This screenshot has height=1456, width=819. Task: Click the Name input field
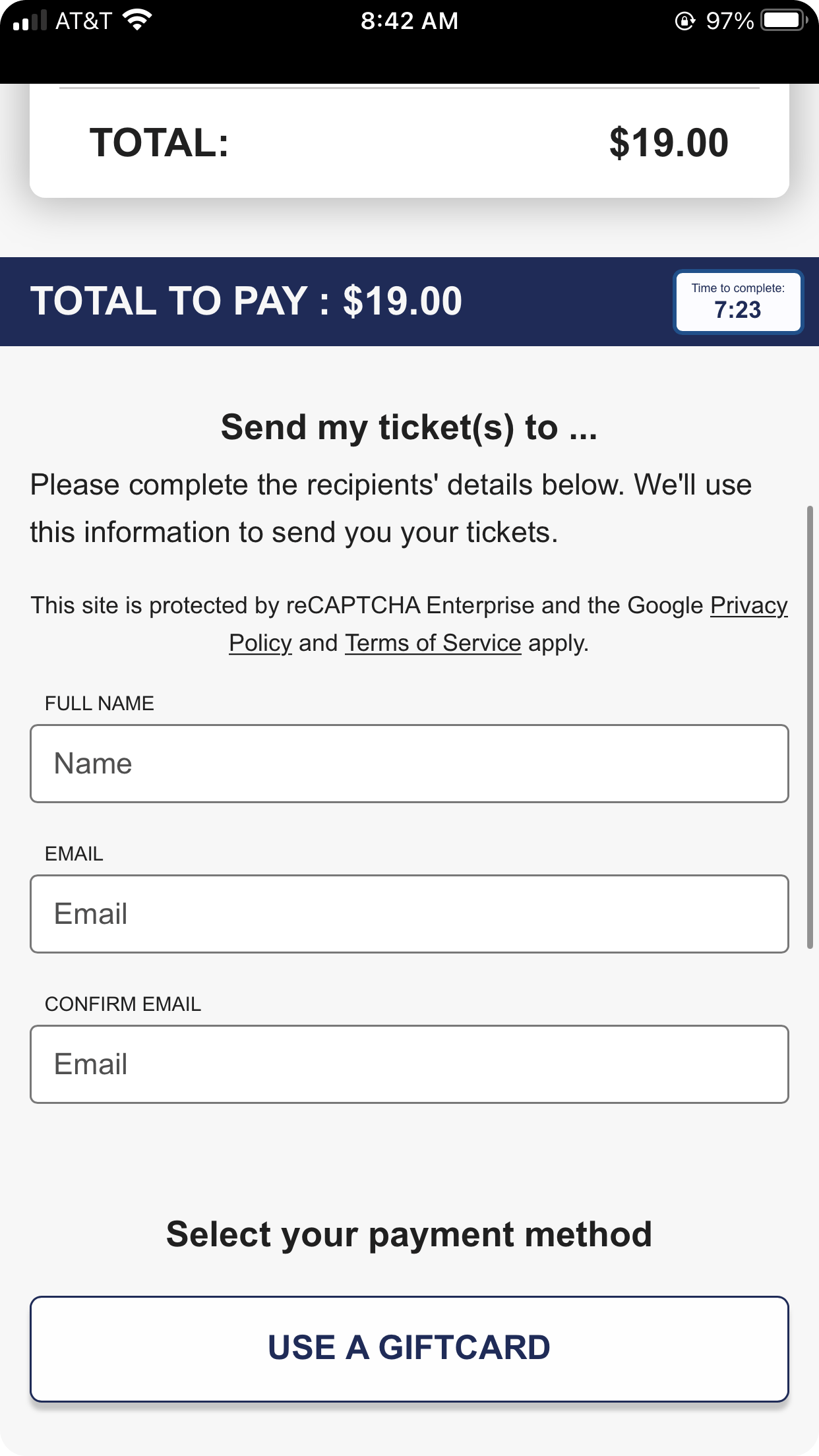coord(409,762)
